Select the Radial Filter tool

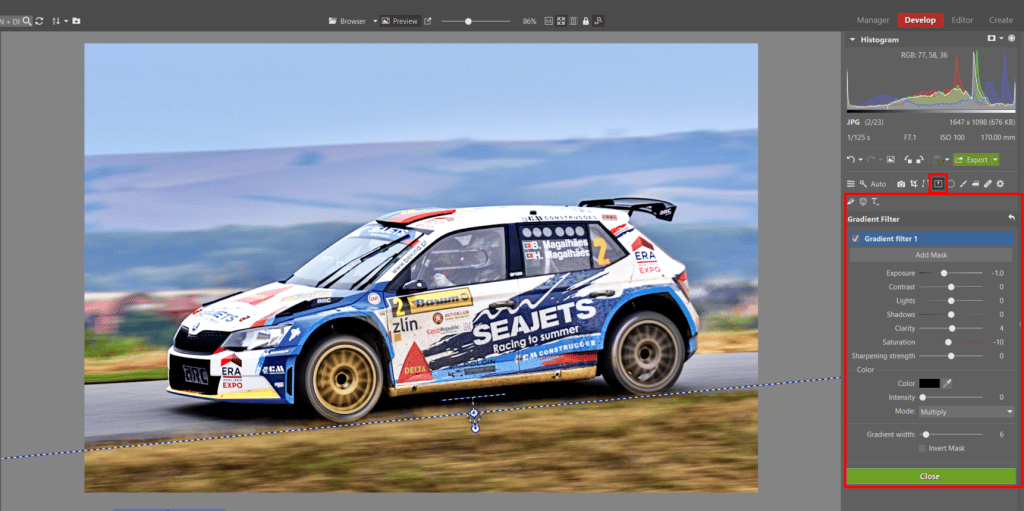click(951, 184)
